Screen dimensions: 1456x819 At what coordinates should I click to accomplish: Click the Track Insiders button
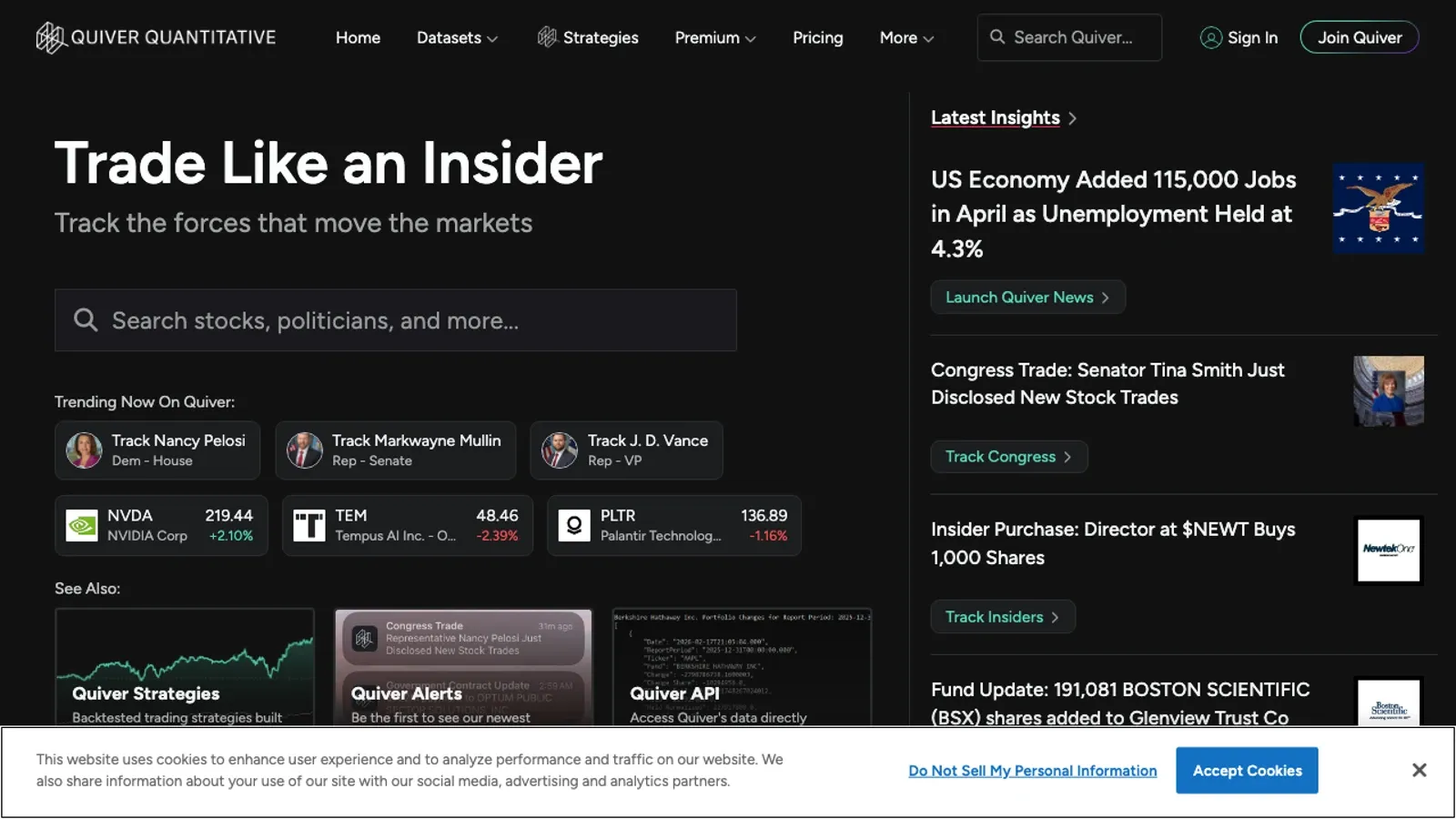point(1002,617)
